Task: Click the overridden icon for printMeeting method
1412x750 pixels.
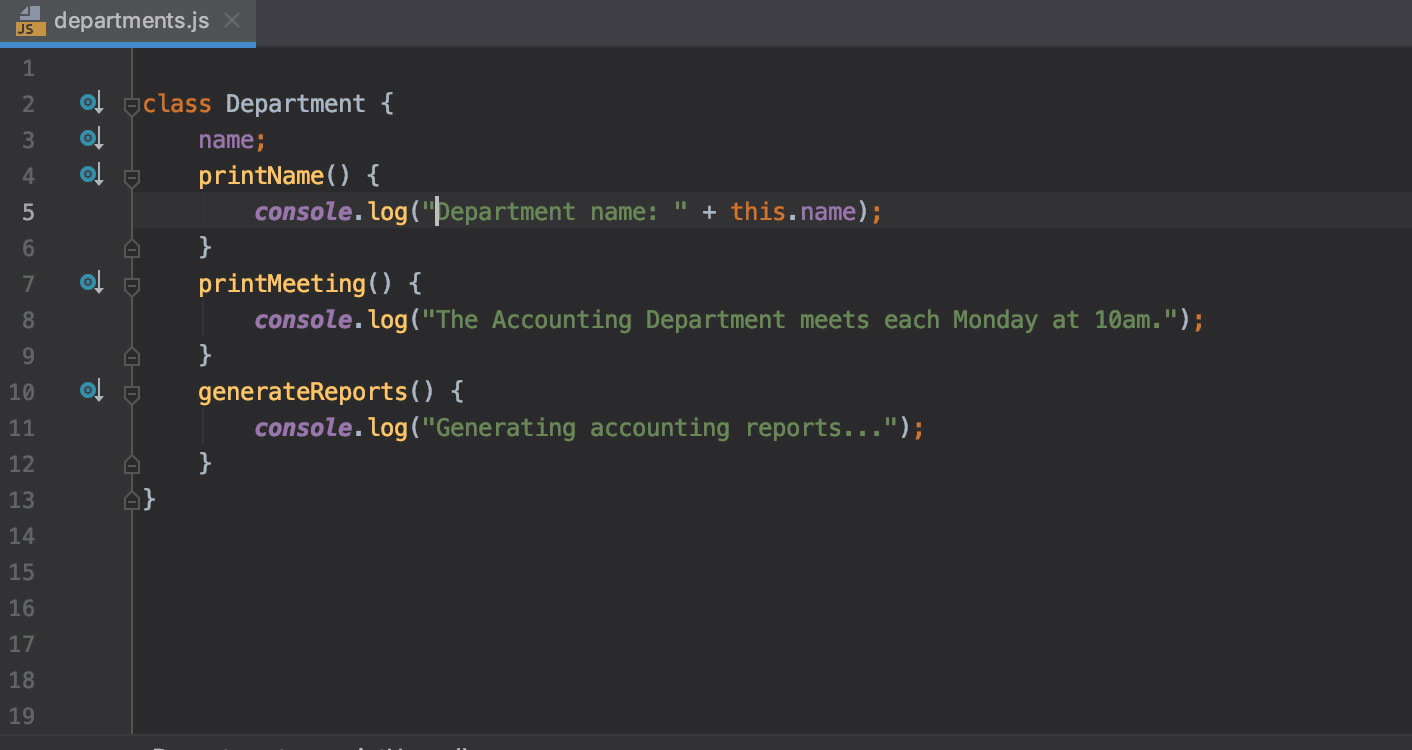Action: pyautogui.click(x=90, y=281)
